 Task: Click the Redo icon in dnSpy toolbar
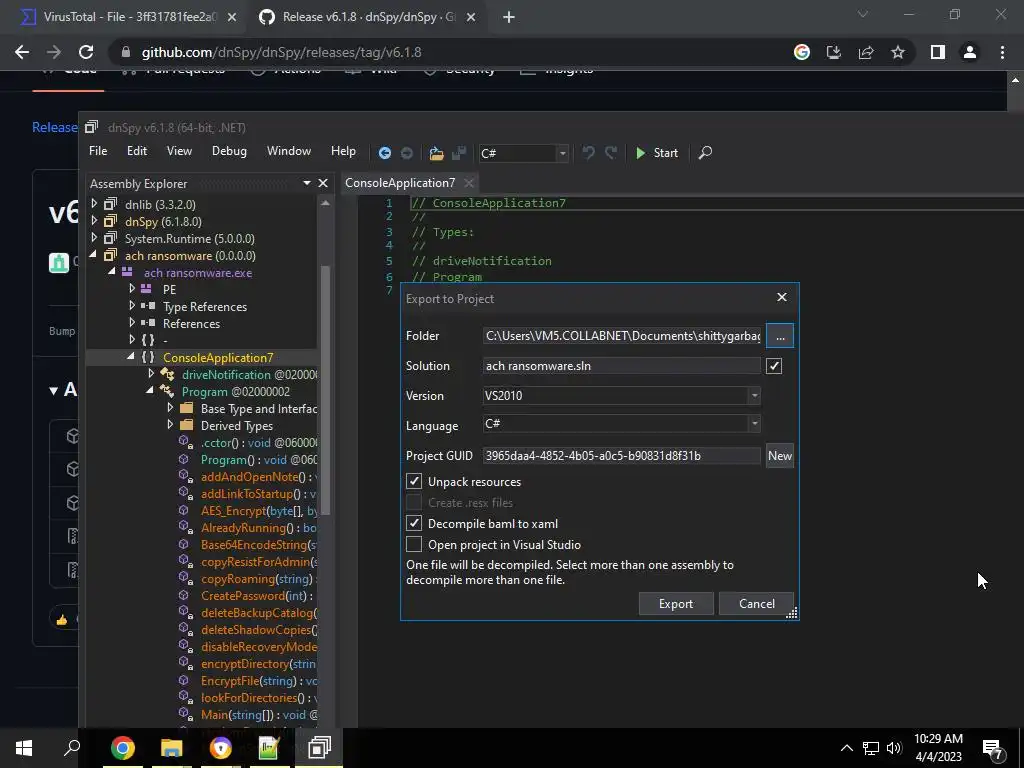point(611,153)
